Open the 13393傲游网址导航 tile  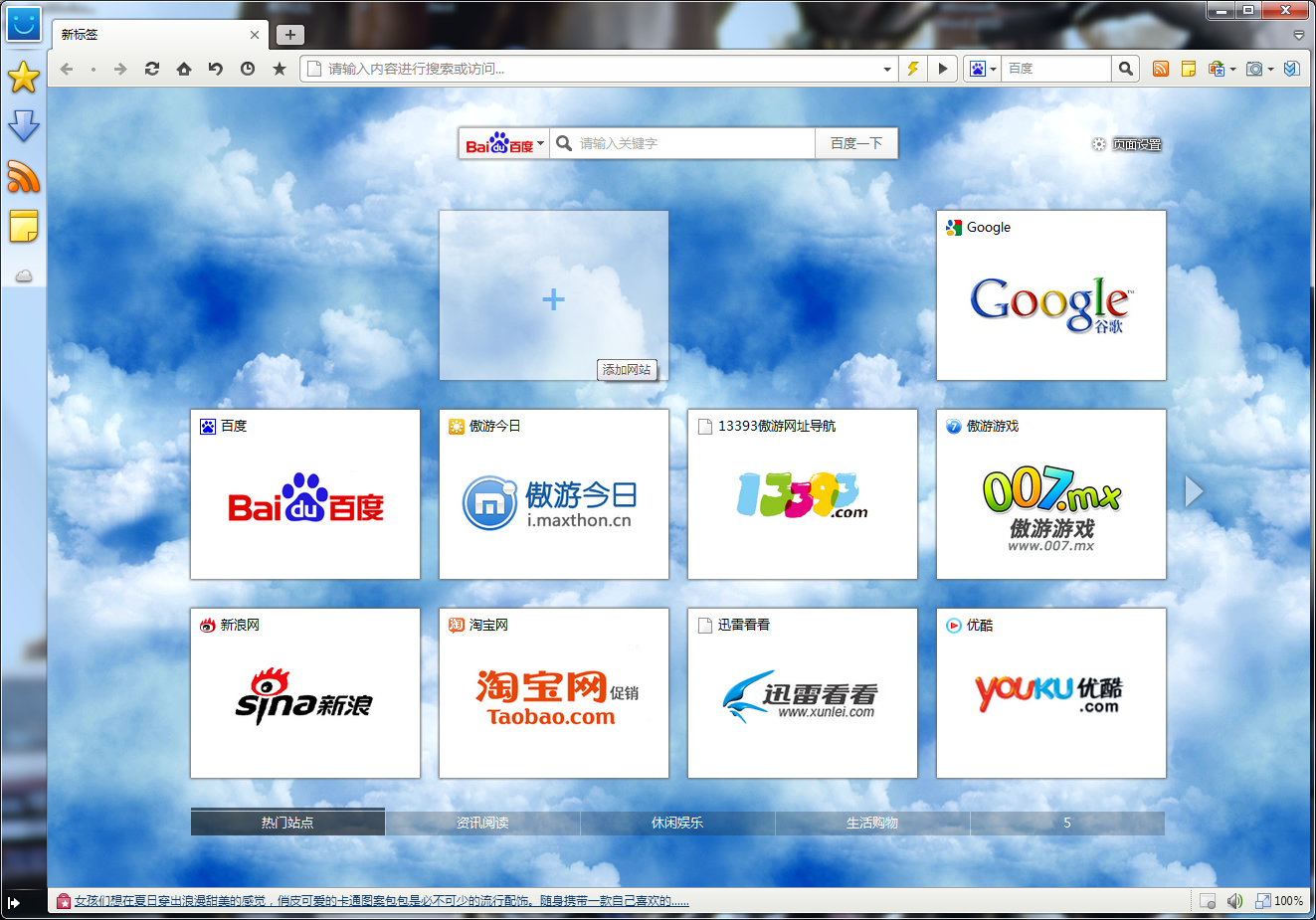(803, 494)
